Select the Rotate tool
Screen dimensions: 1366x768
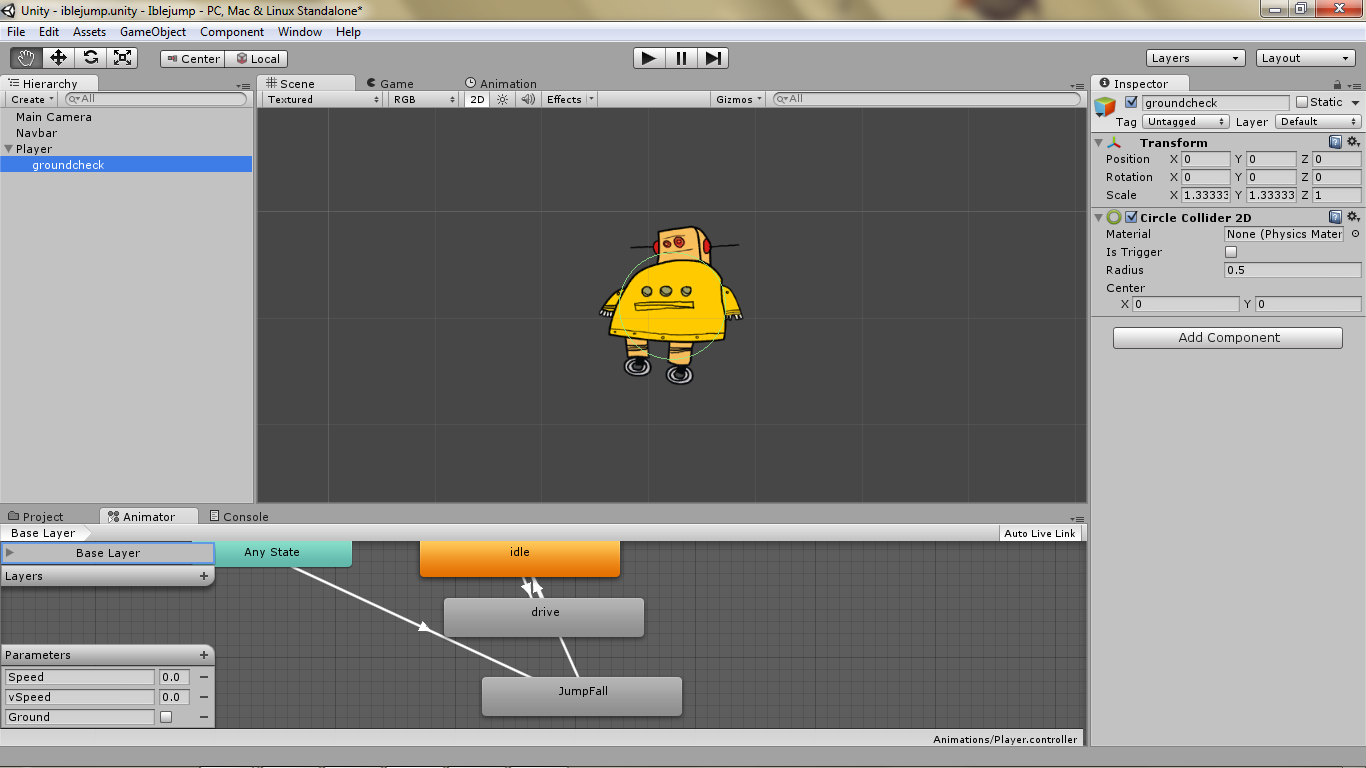tap(91, 57)
